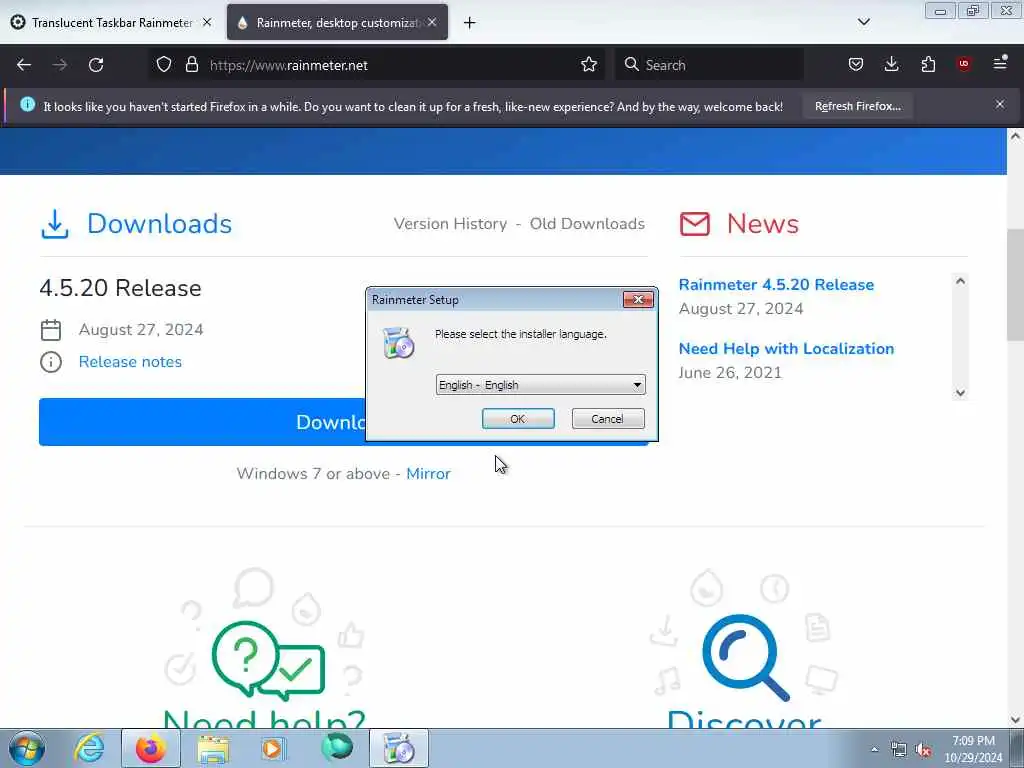List all tabs with the chevron
The width and height of the screenshot is (1024, 768).
(x=863, y=22)
